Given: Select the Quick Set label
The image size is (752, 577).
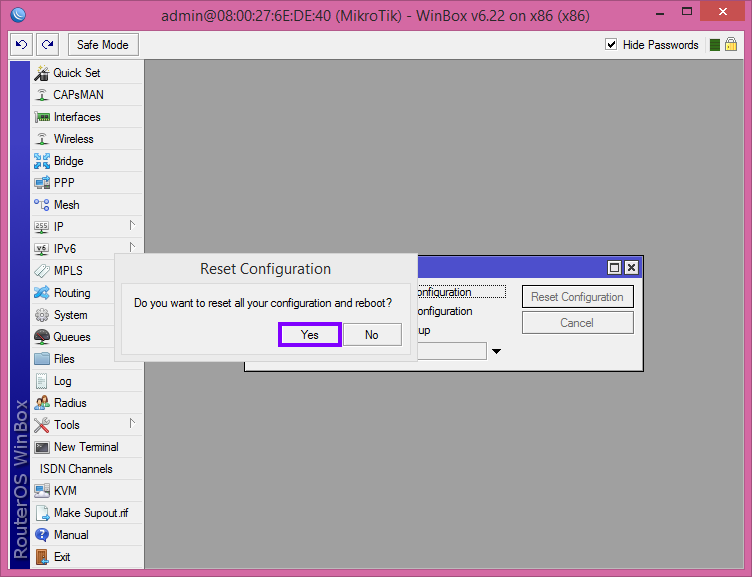Looking at the screenshot, I should pyautogui.click(x=77, y=73).
